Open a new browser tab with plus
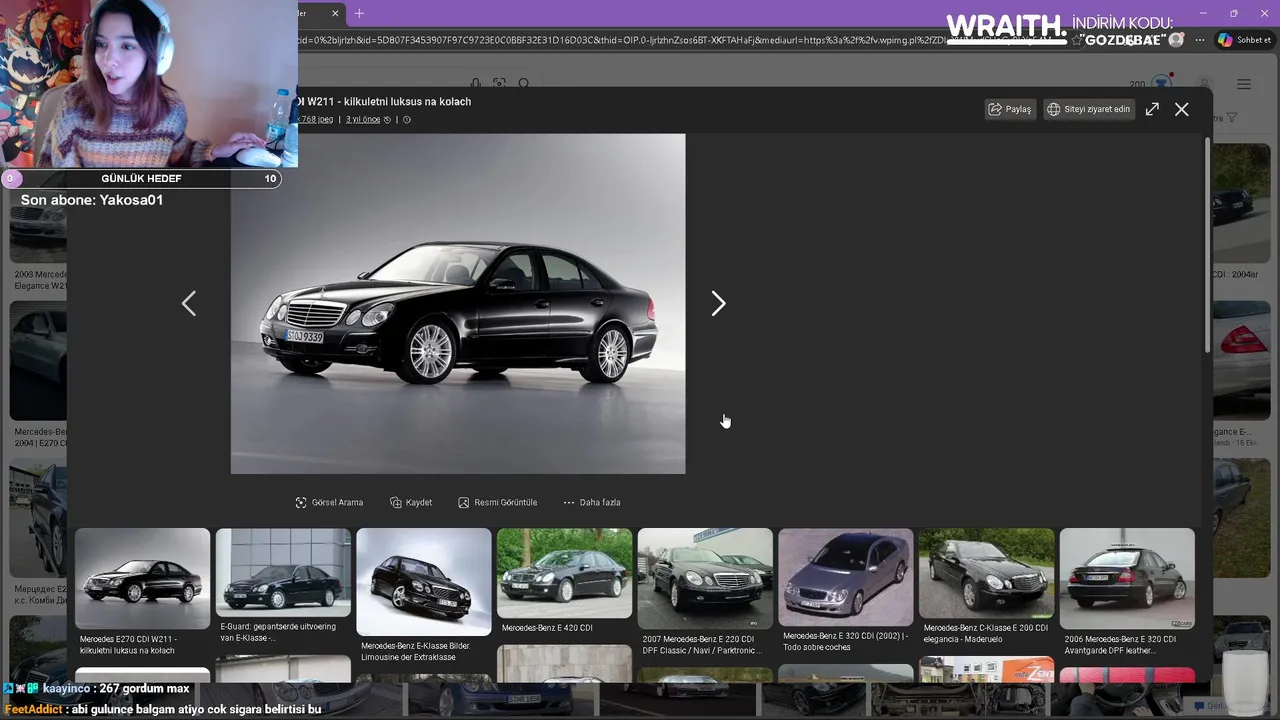The height and width of the screenshot is (720, 1280). [359, 13]
